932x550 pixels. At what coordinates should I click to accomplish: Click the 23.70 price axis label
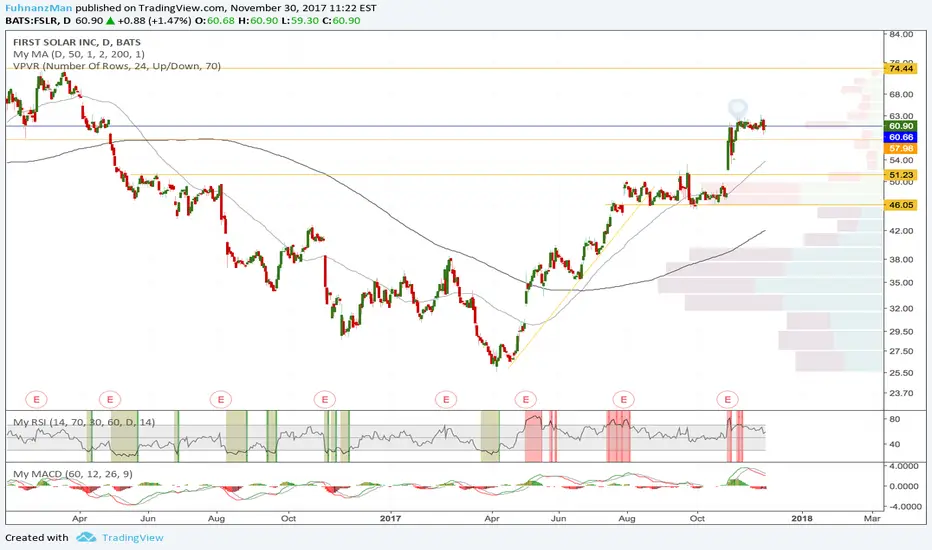pos(901,392)
